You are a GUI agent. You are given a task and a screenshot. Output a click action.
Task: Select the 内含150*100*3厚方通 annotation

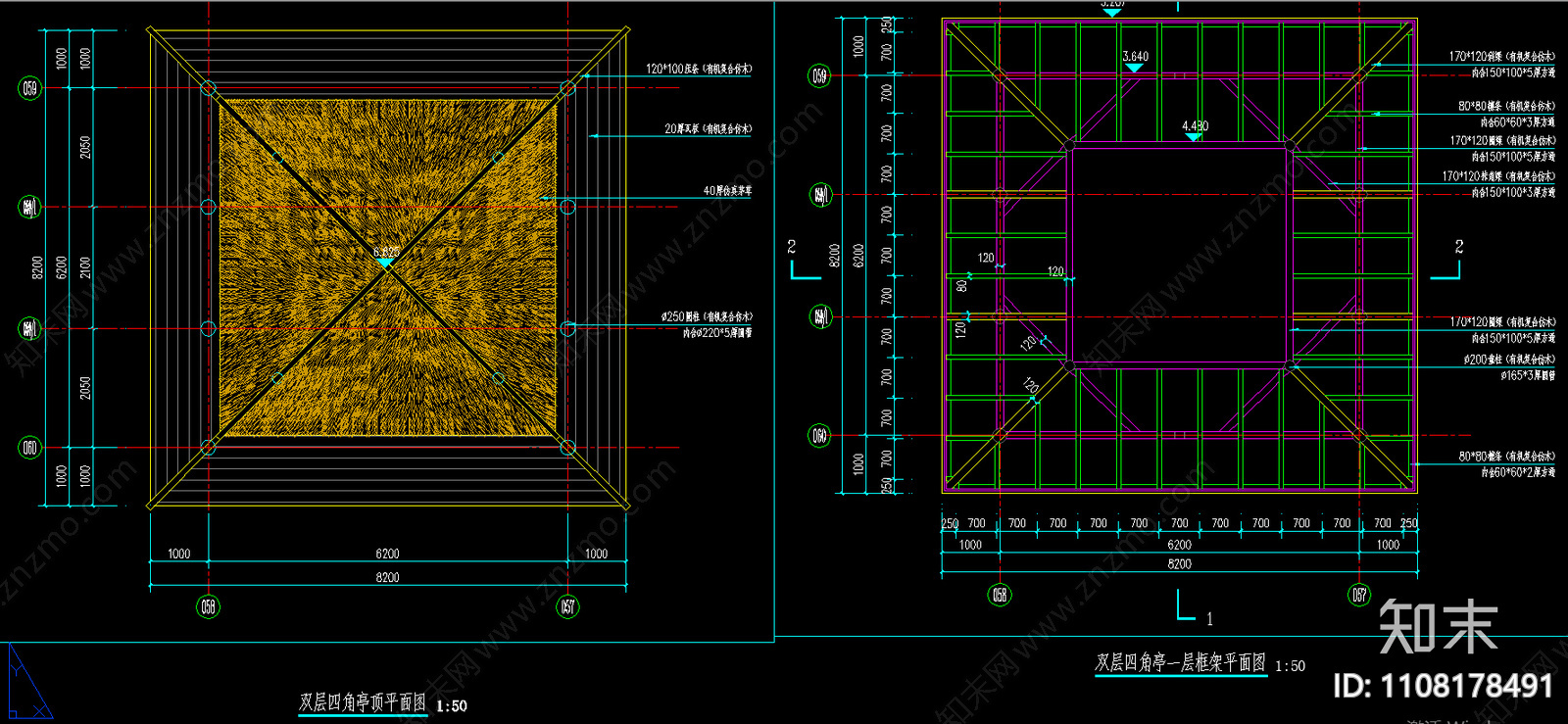(1513, 193)
